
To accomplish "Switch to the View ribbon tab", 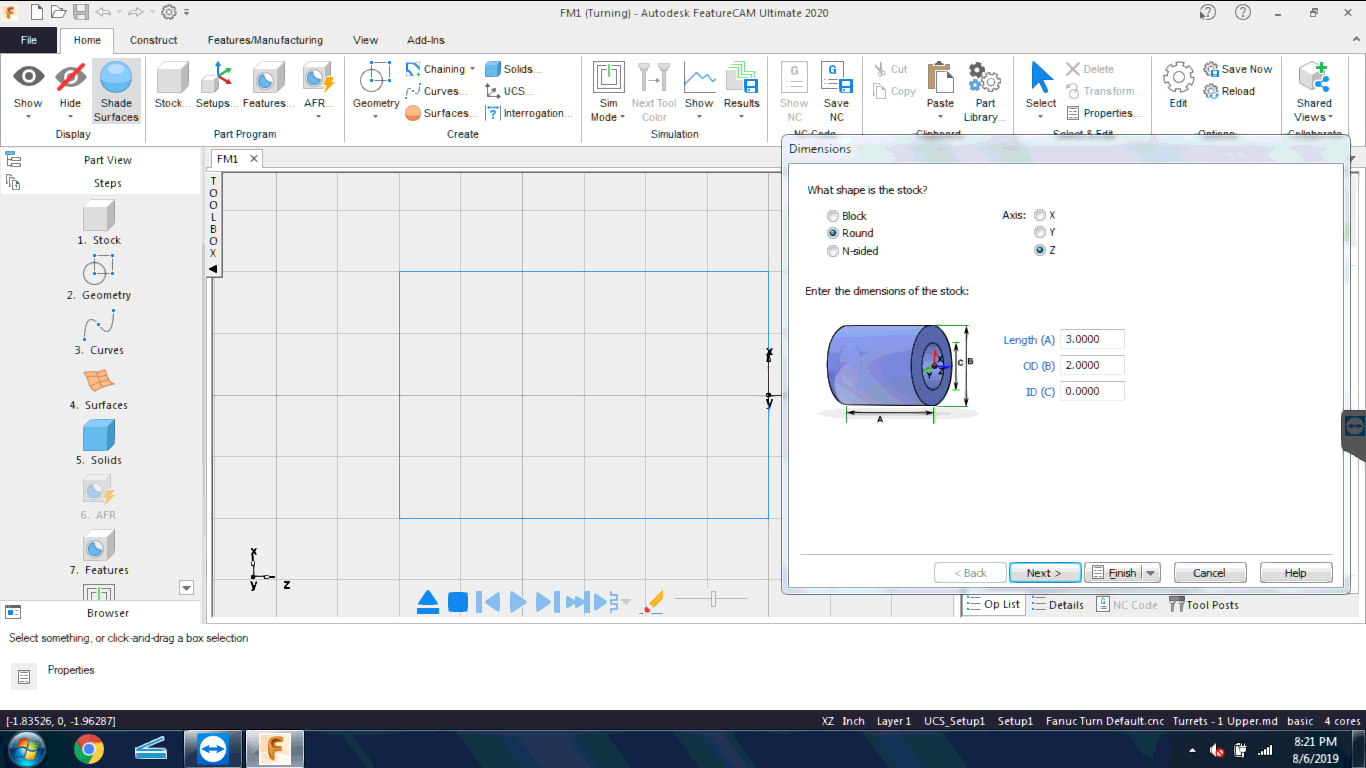I will tap(365, 40).
